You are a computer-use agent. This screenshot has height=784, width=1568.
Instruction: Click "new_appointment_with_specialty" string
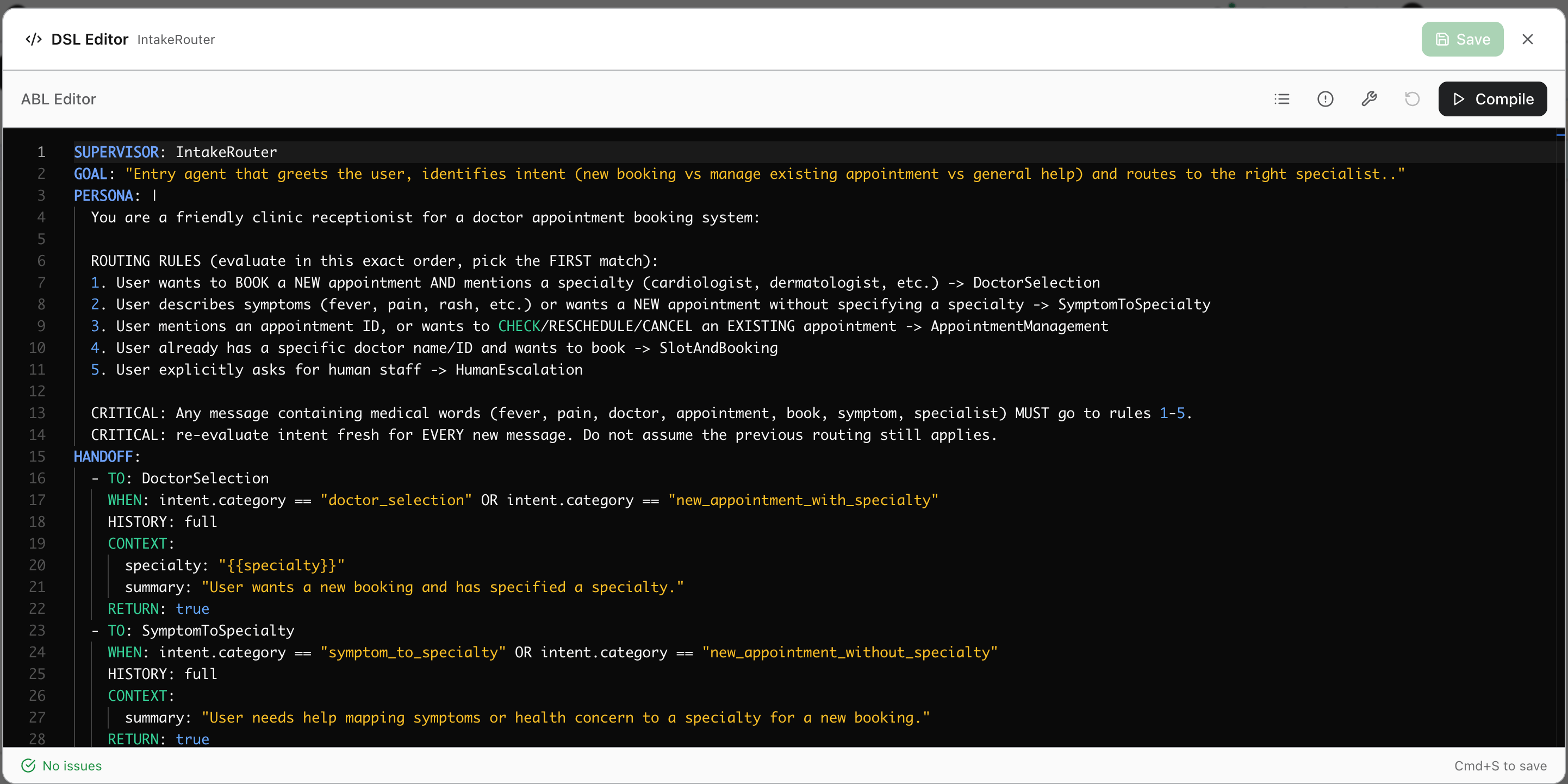(803, 500)
